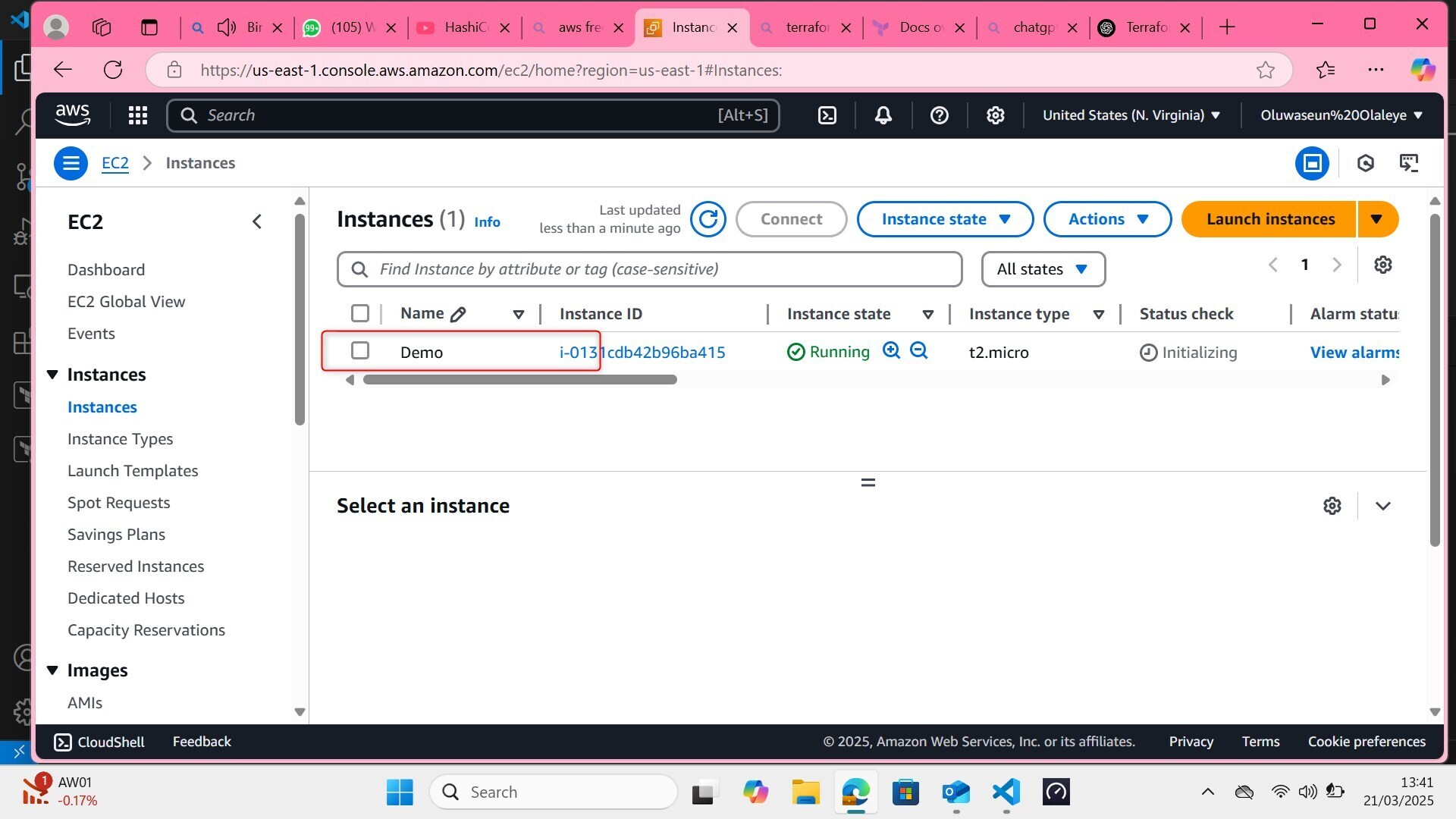Open Spot Requests in sidebar

pos(119,503)
